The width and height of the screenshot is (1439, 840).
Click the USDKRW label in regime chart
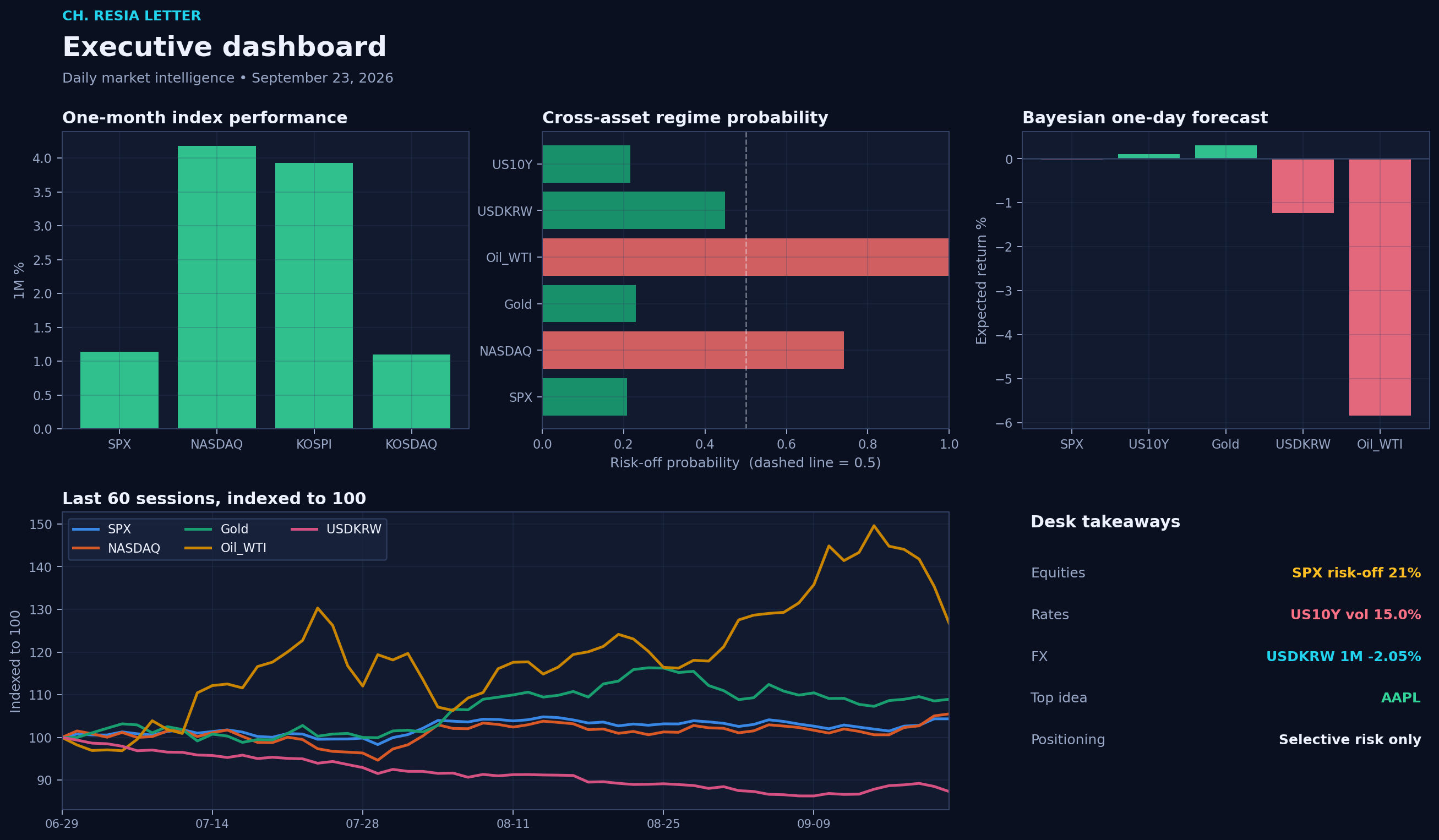pos(505,211)
